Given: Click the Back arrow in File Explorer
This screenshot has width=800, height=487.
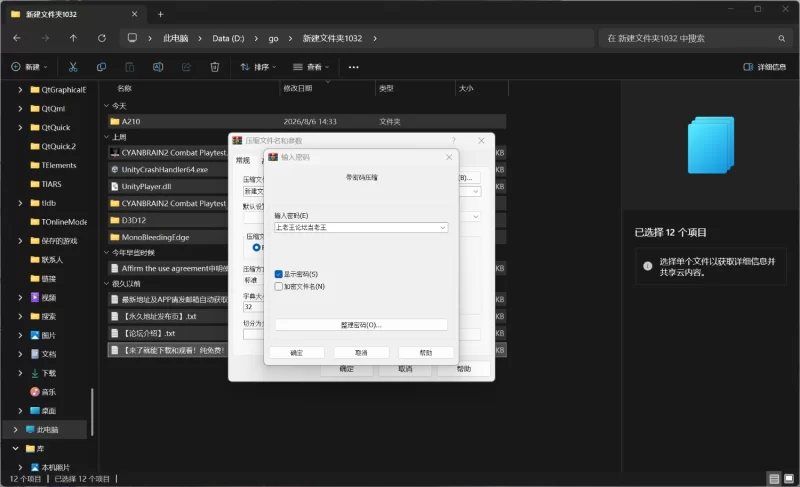Looking at the screenshot, I should (17, 38).
